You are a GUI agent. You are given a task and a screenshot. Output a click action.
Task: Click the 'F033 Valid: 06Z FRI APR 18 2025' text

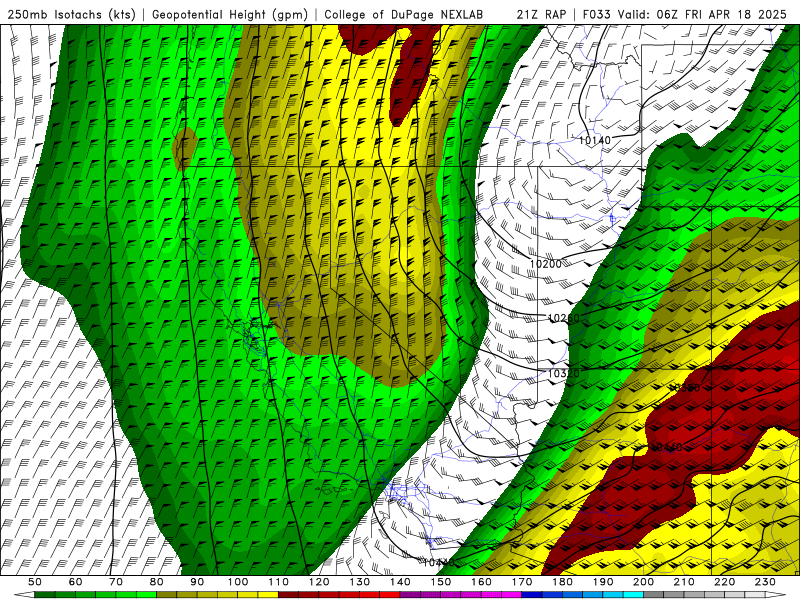pos(684,14)
